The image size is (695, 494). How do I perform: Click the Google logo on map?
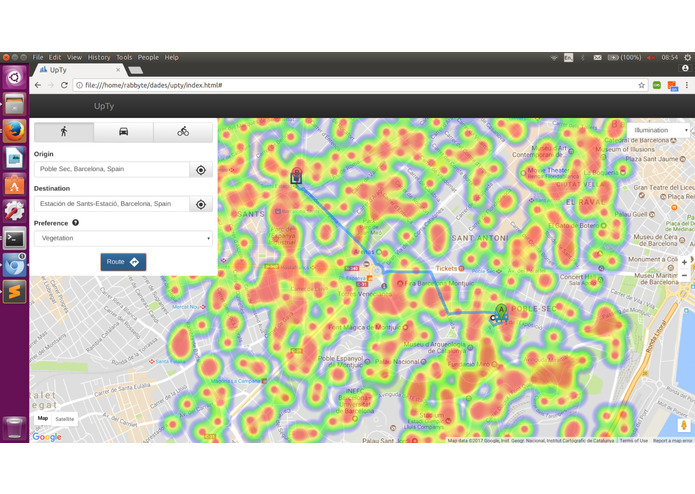click(x=47, y=437)
